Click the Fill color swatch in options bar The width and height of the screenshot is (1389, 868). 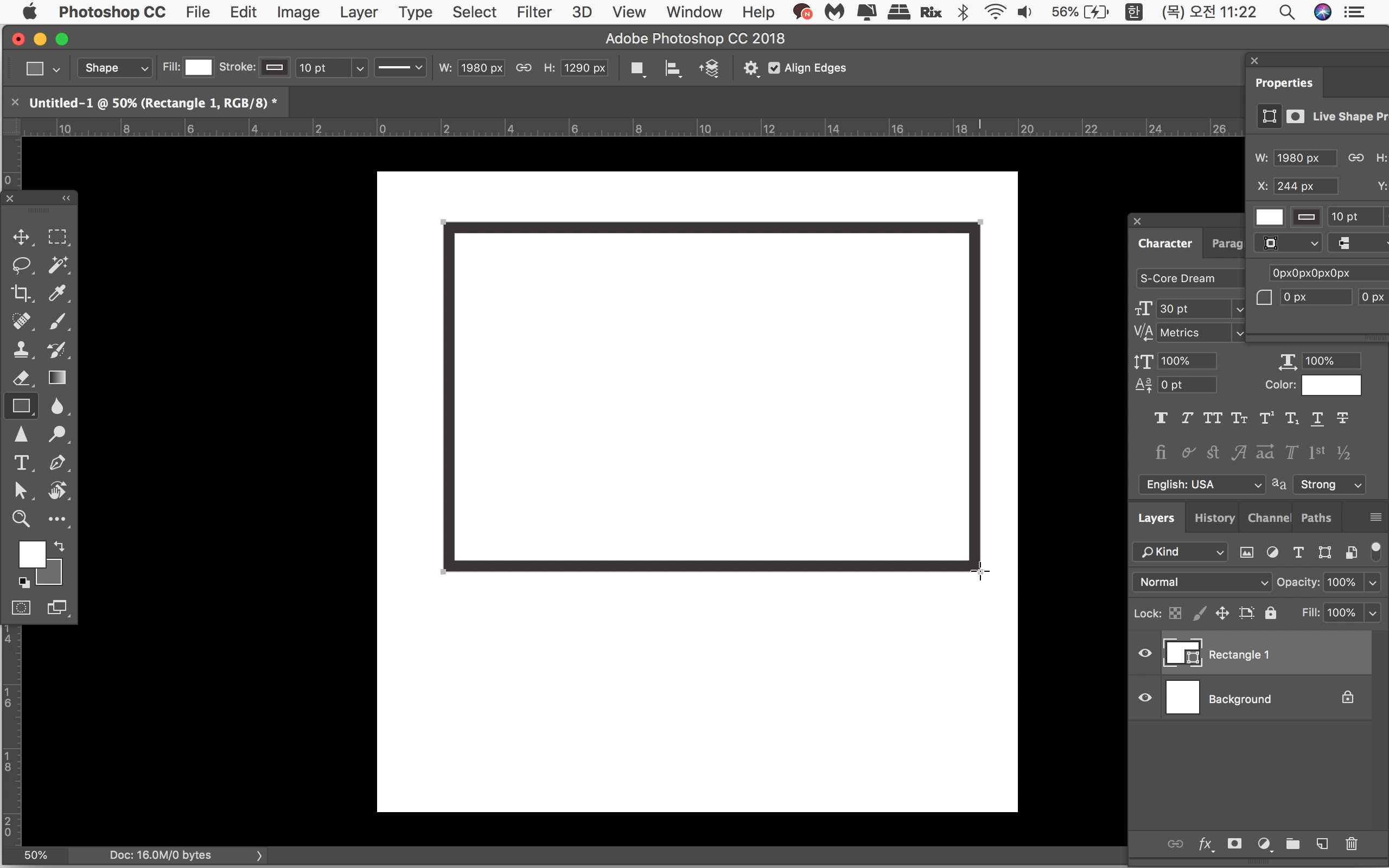pyautogui.click(x=199, y=68)
